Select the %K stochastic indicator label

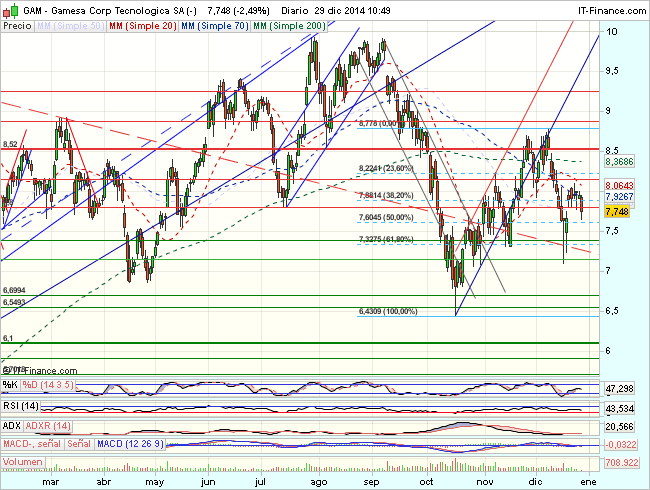pyautogui.click(x=10, y=385)
